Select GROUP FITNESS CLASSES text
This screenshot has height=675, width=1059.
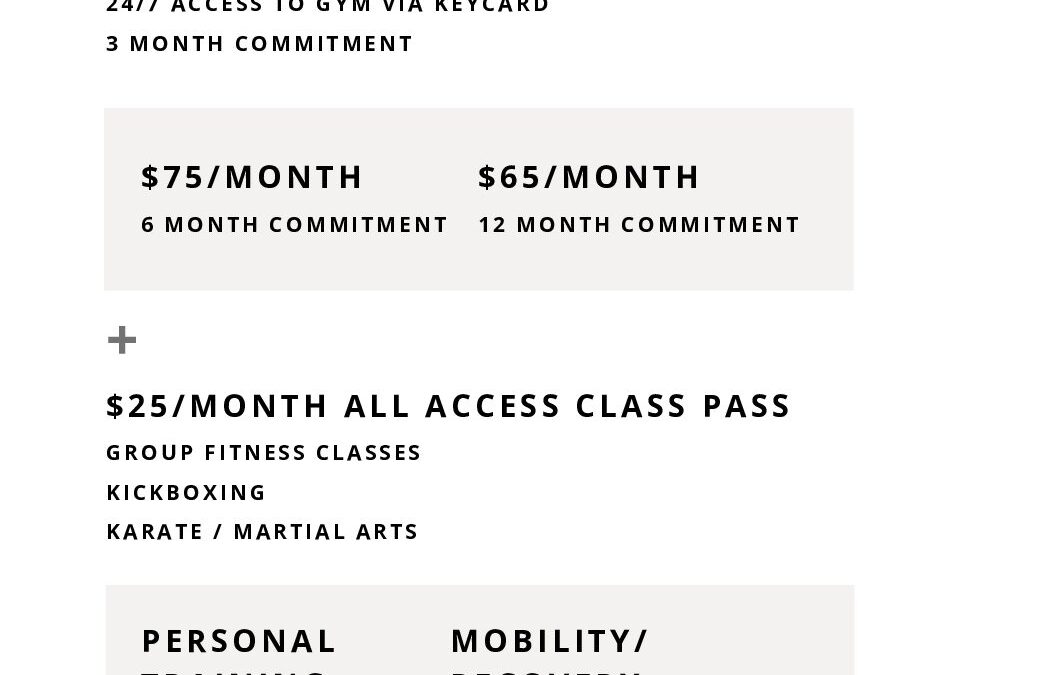tap(263, 452)
